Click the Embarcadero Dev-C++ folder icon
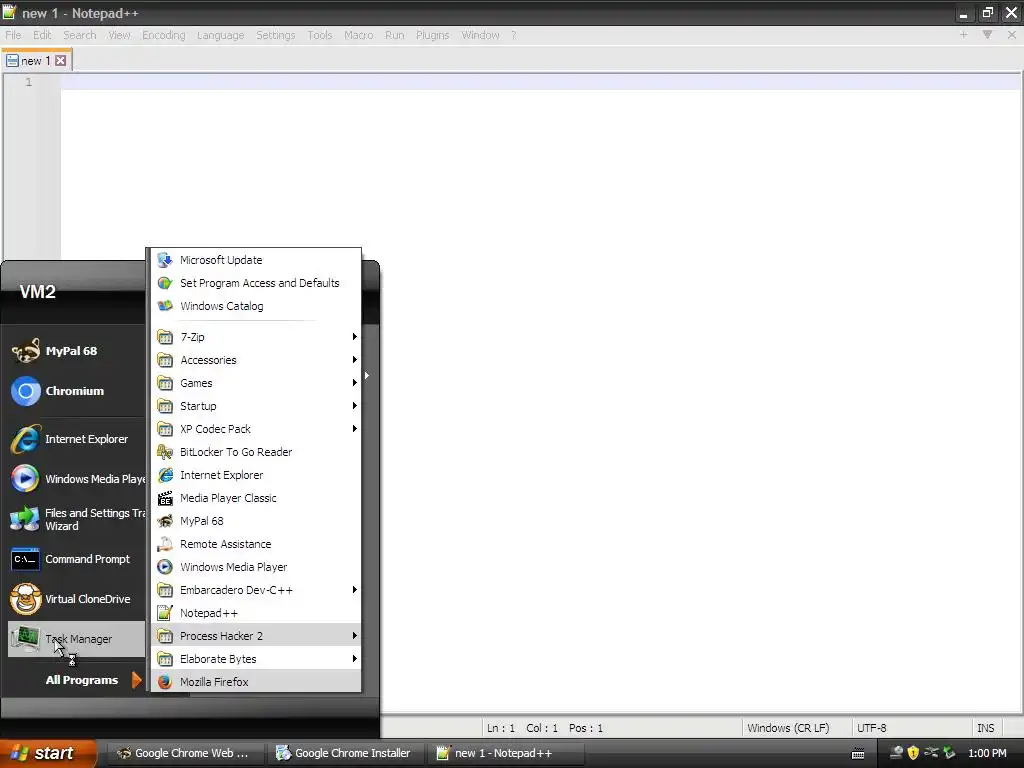The image size is (1024, 768). pyautogui.click(x=165, y=590)
